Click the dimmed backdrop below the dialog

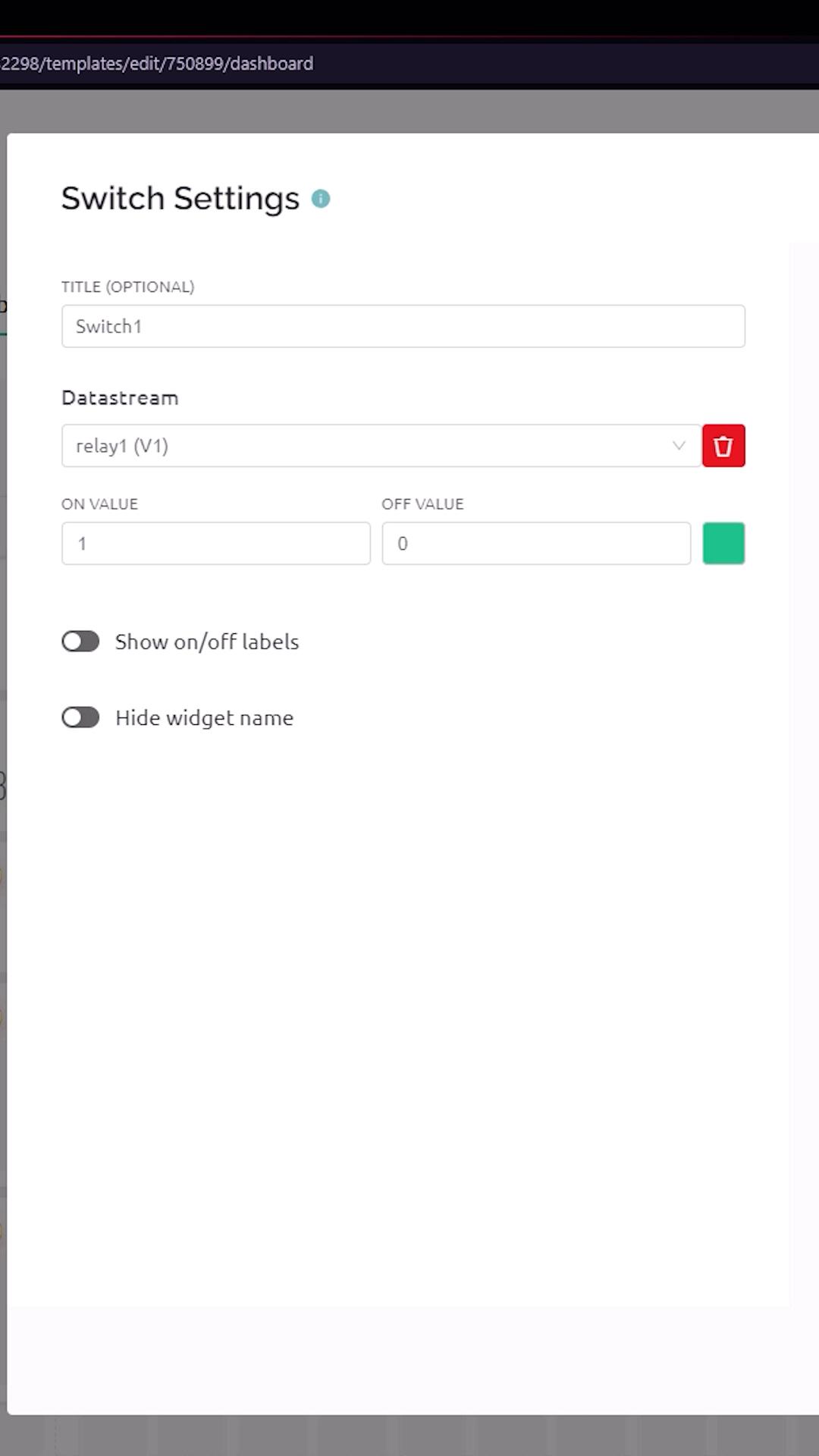tap(409, 1436)
